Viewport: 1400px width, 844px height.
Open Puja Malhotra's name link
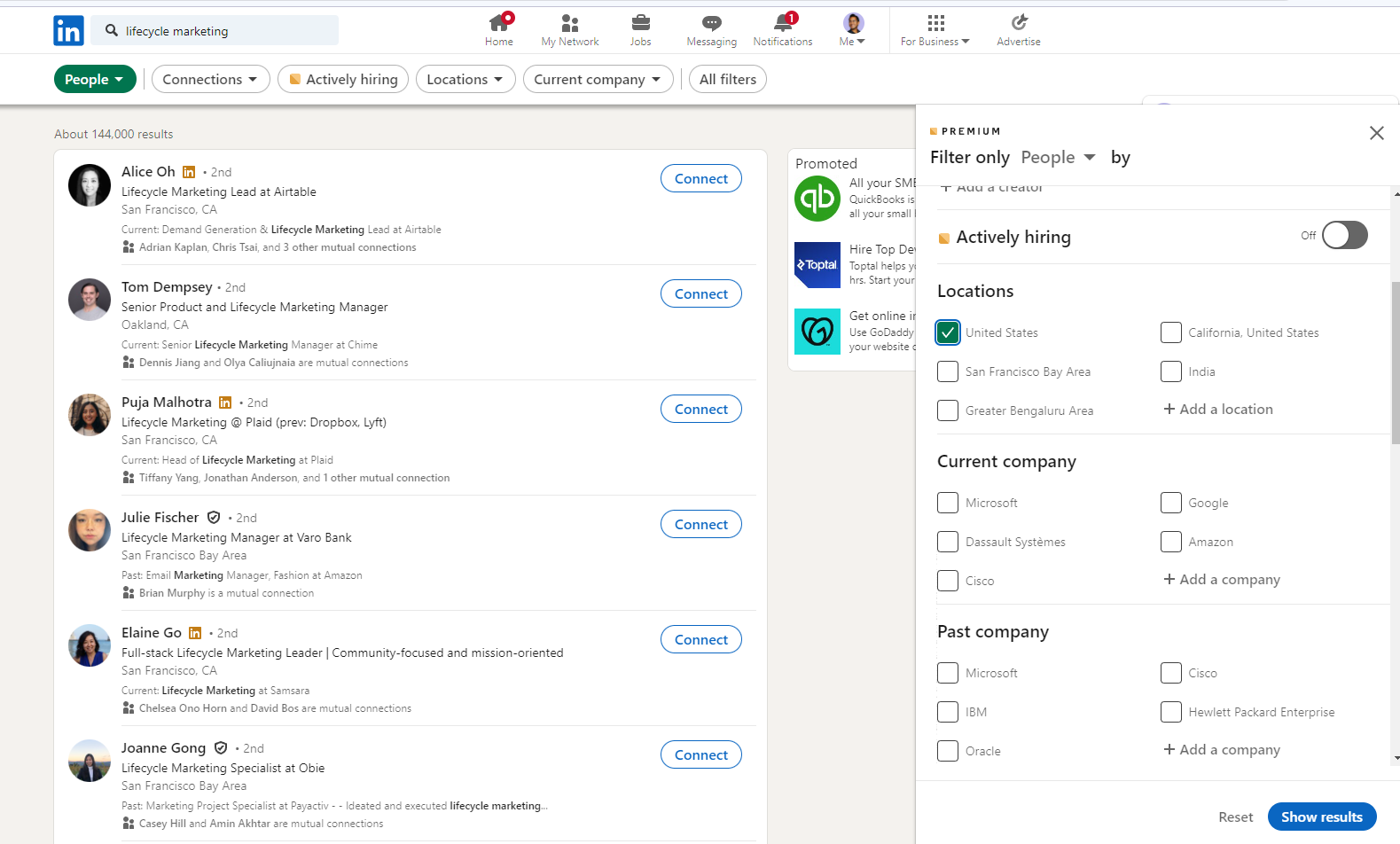click(167, 402)
